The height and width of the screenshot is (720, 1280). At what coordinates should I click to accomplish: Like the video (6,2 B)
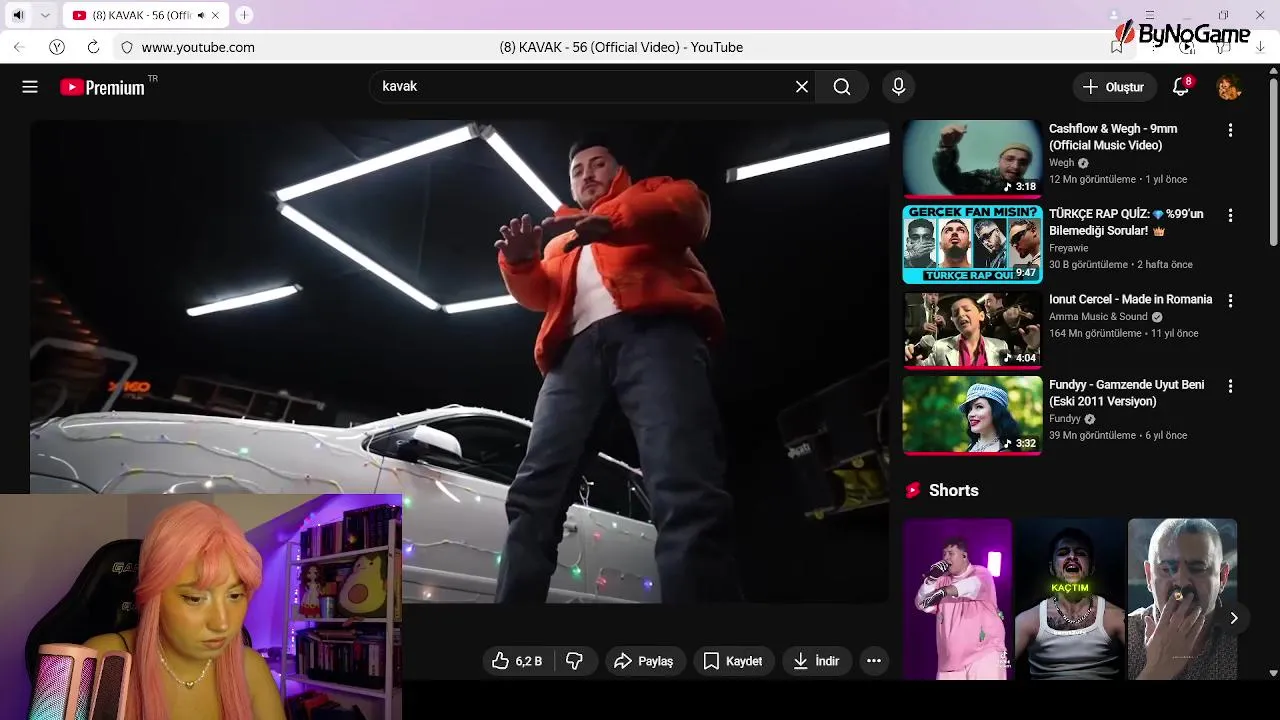point(517,661)
